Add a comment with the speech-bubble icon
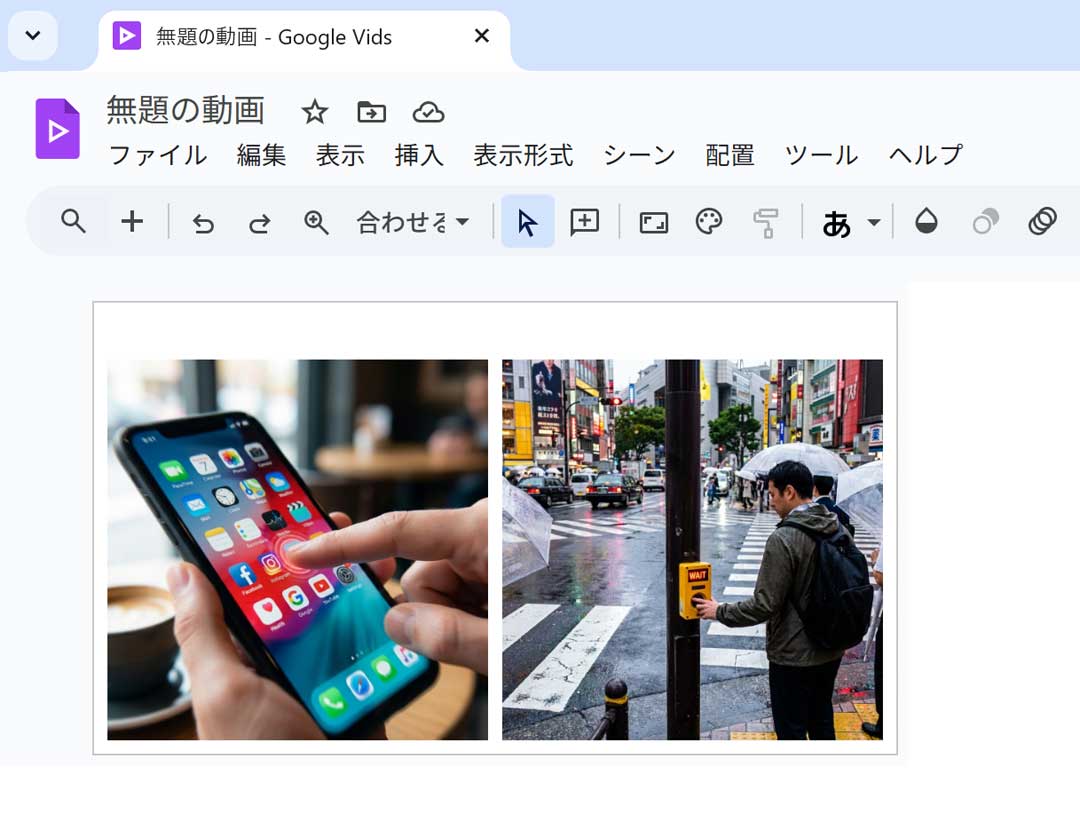This screenshot has height=830, width=1080. [584, 222]
